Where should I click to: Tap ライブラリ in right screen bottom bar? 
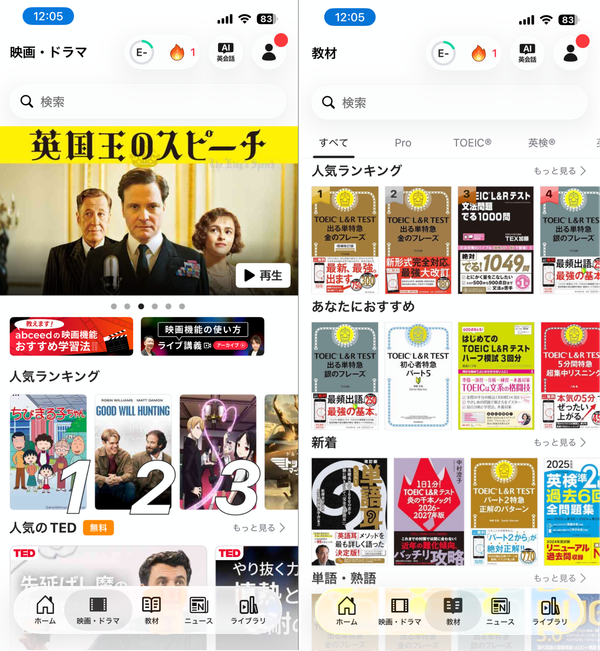pyautogui.click(x=550, y=611)
